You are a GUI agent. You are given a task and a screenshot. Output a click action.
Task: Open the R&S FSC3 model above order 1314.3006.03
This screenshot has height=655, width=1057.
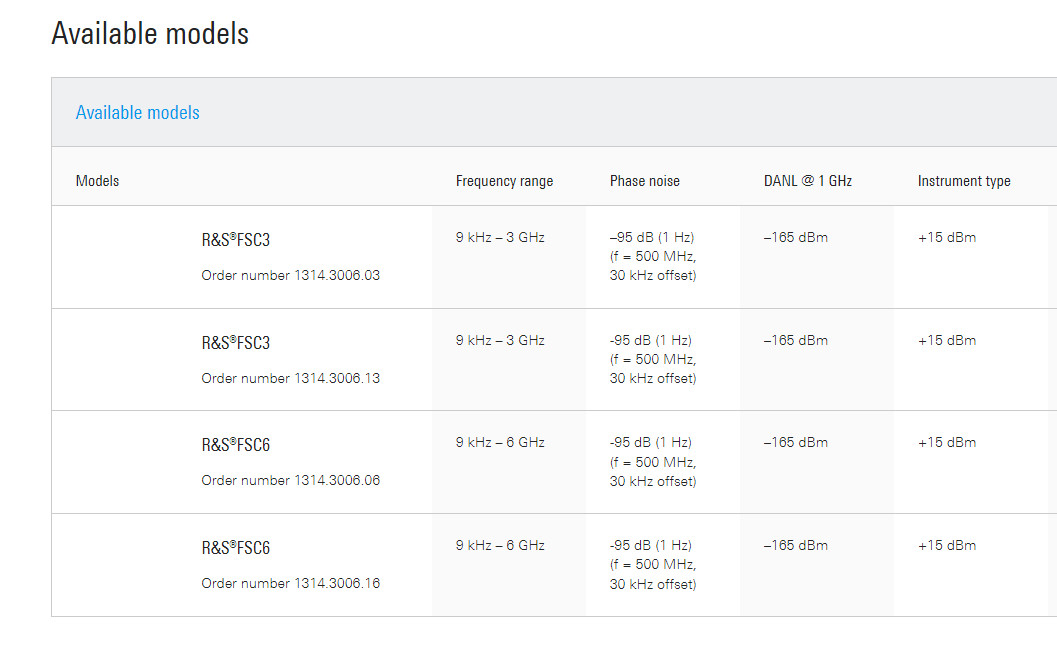coord(236,240)
